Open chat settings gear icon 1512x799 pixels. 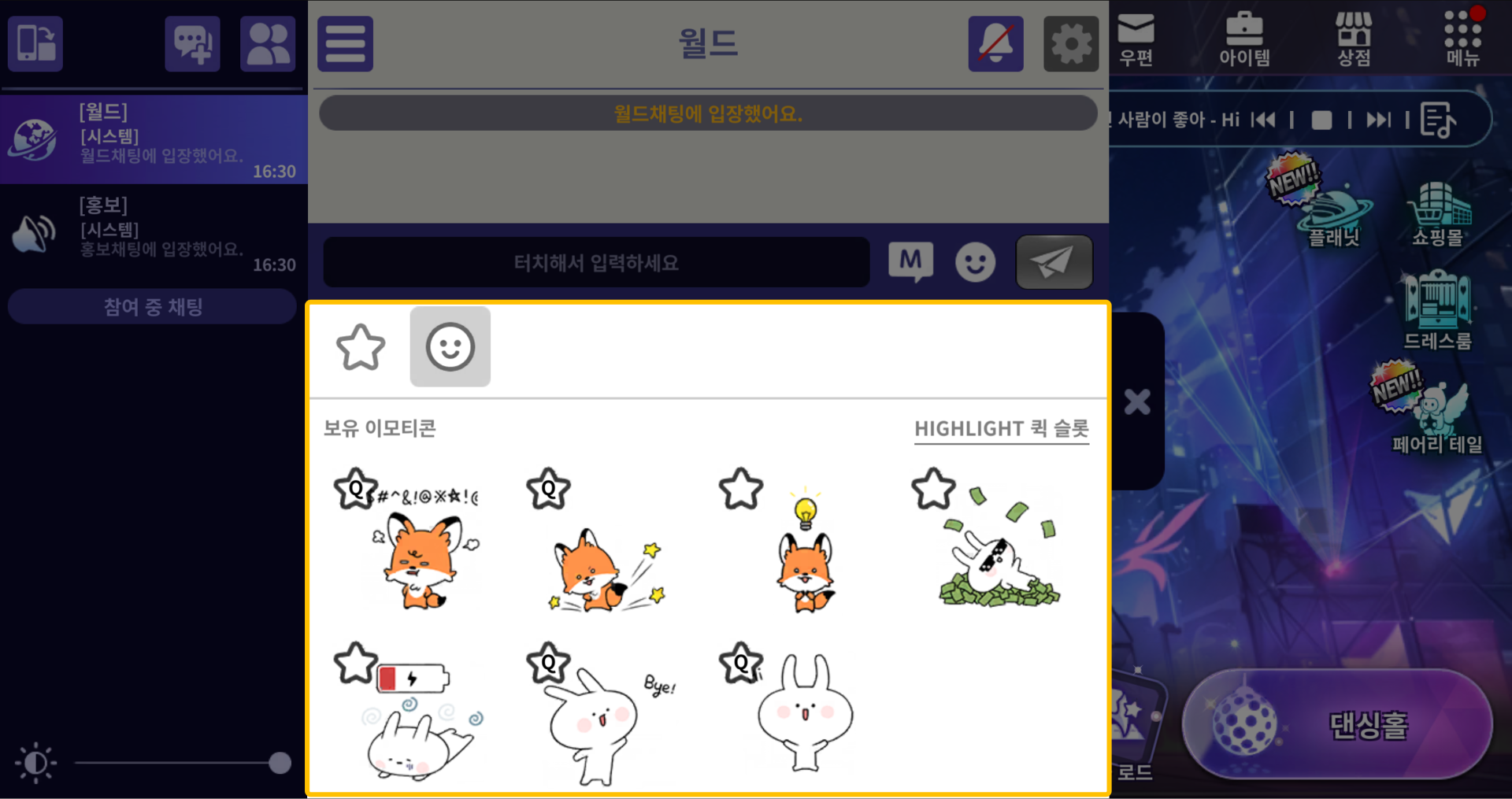(x=1071, y=44)
